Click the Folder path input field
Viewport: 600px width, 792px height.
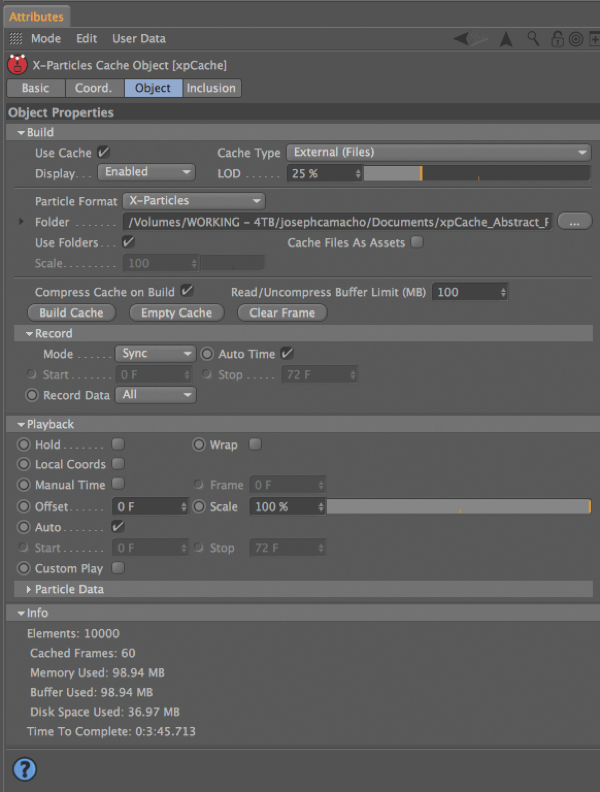[x=338, y=222]
